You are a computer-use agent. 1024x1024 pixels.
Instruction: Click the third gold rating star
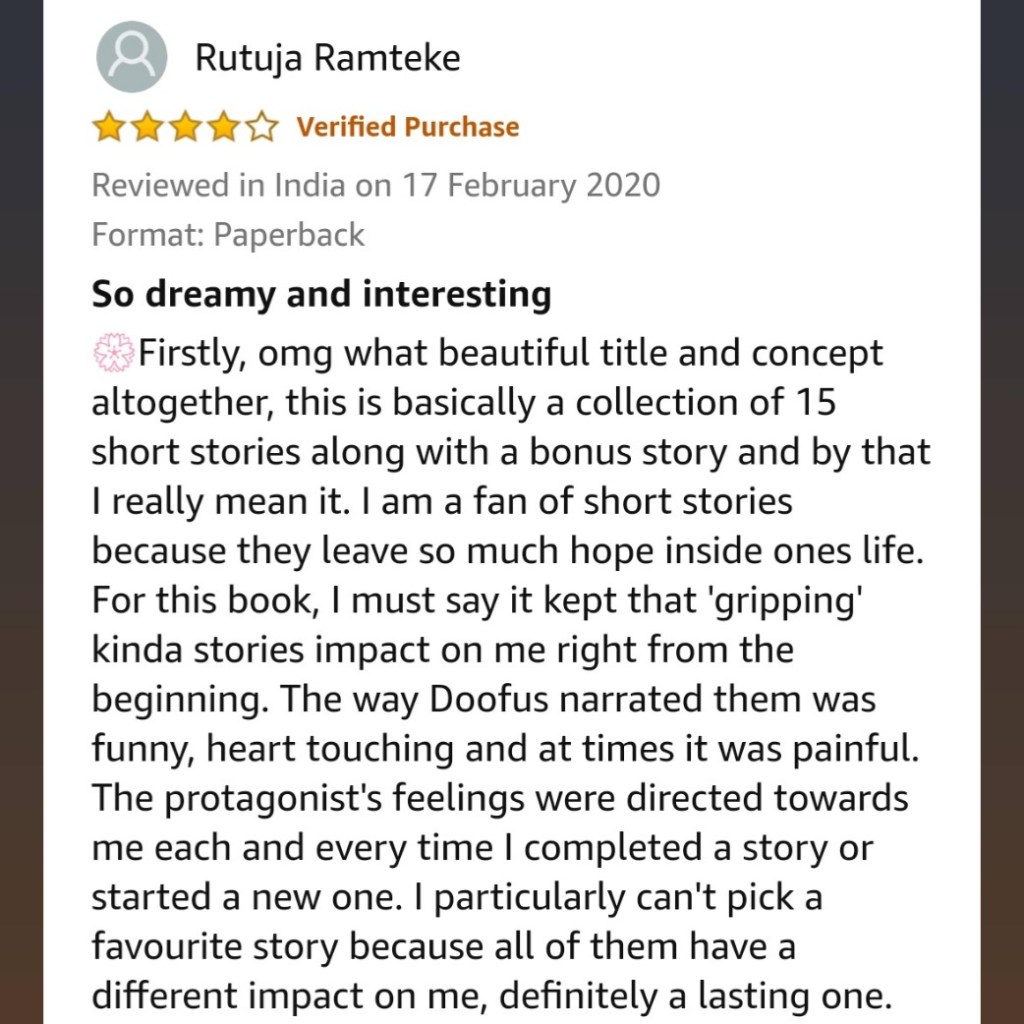tap(184, 128)
